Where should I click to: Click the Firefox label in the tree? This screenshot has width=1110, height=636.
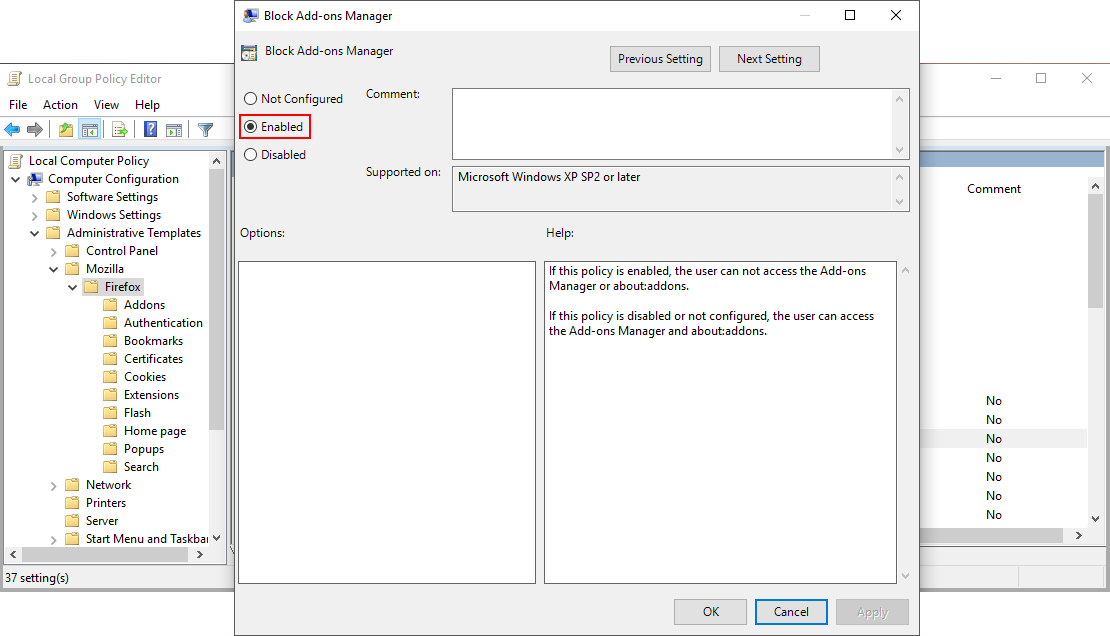tap(122, 287)
